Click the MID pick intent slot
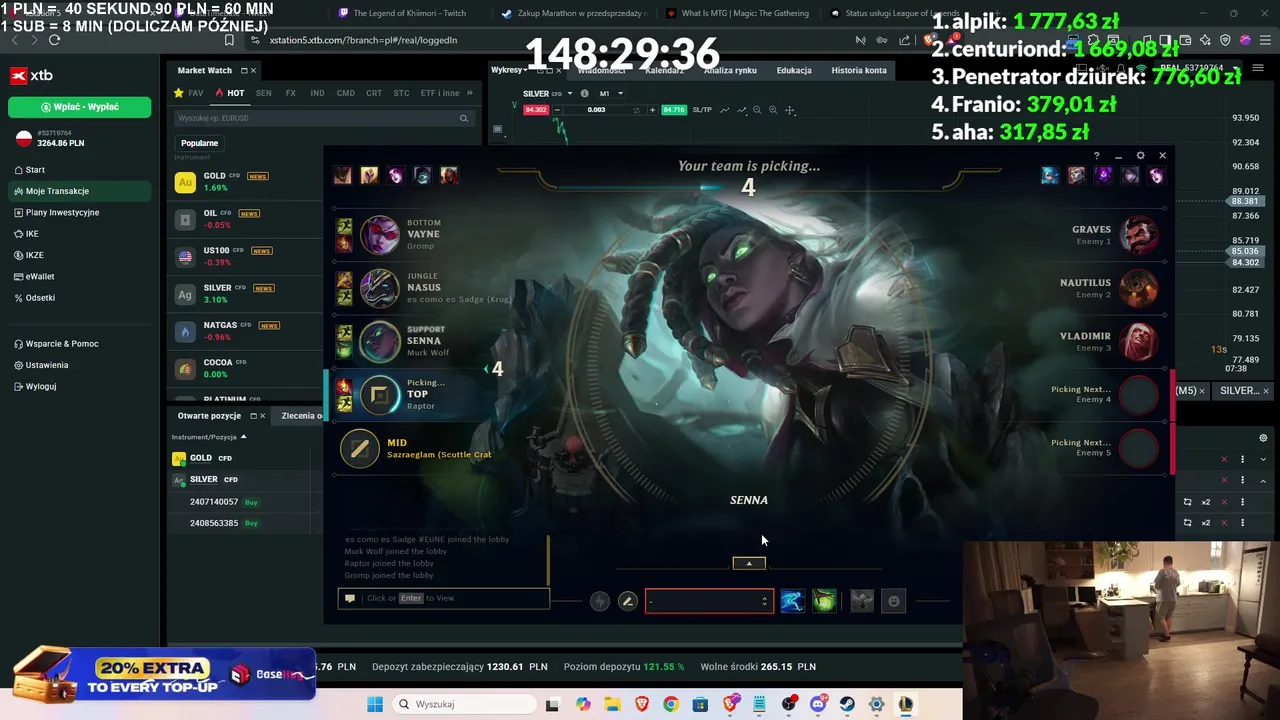 (x=360, y=448)
